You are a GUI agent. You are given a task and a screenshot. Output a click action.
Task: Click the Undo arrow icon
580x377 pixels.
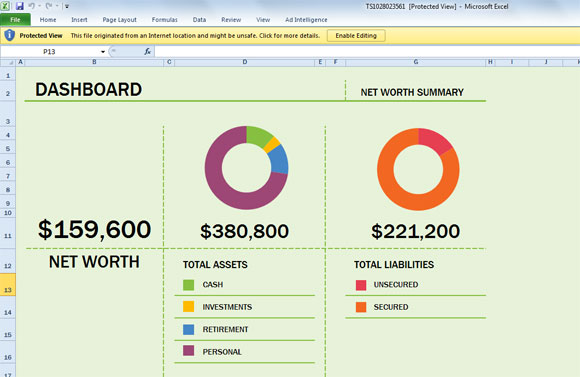click(32, 6)
